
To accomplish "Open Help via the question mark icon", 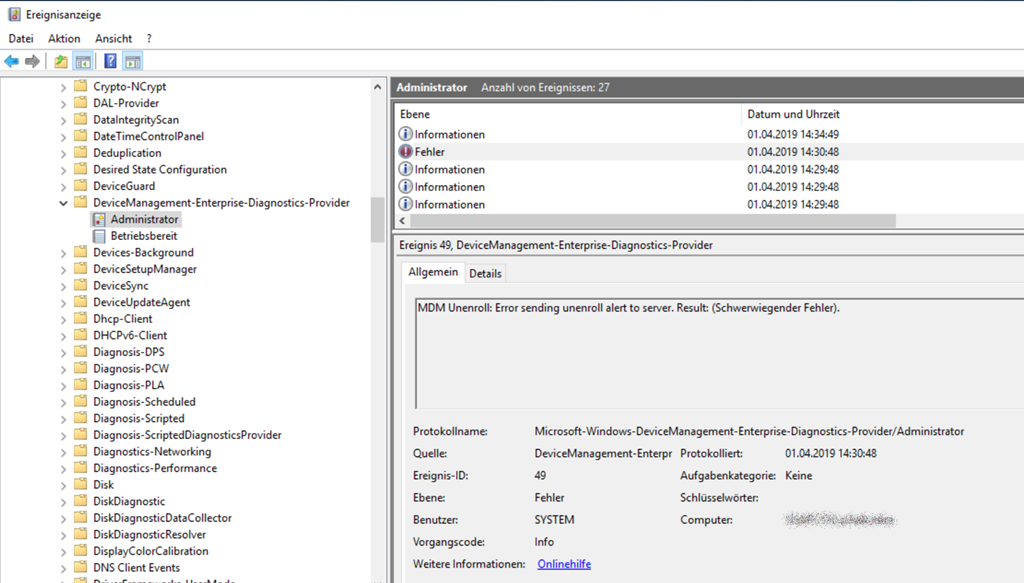I will (110, 62).
